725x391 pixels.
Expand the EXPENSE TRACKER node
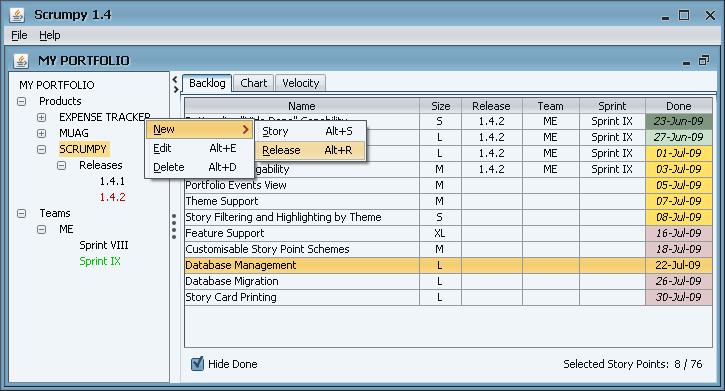coord(42,117)
